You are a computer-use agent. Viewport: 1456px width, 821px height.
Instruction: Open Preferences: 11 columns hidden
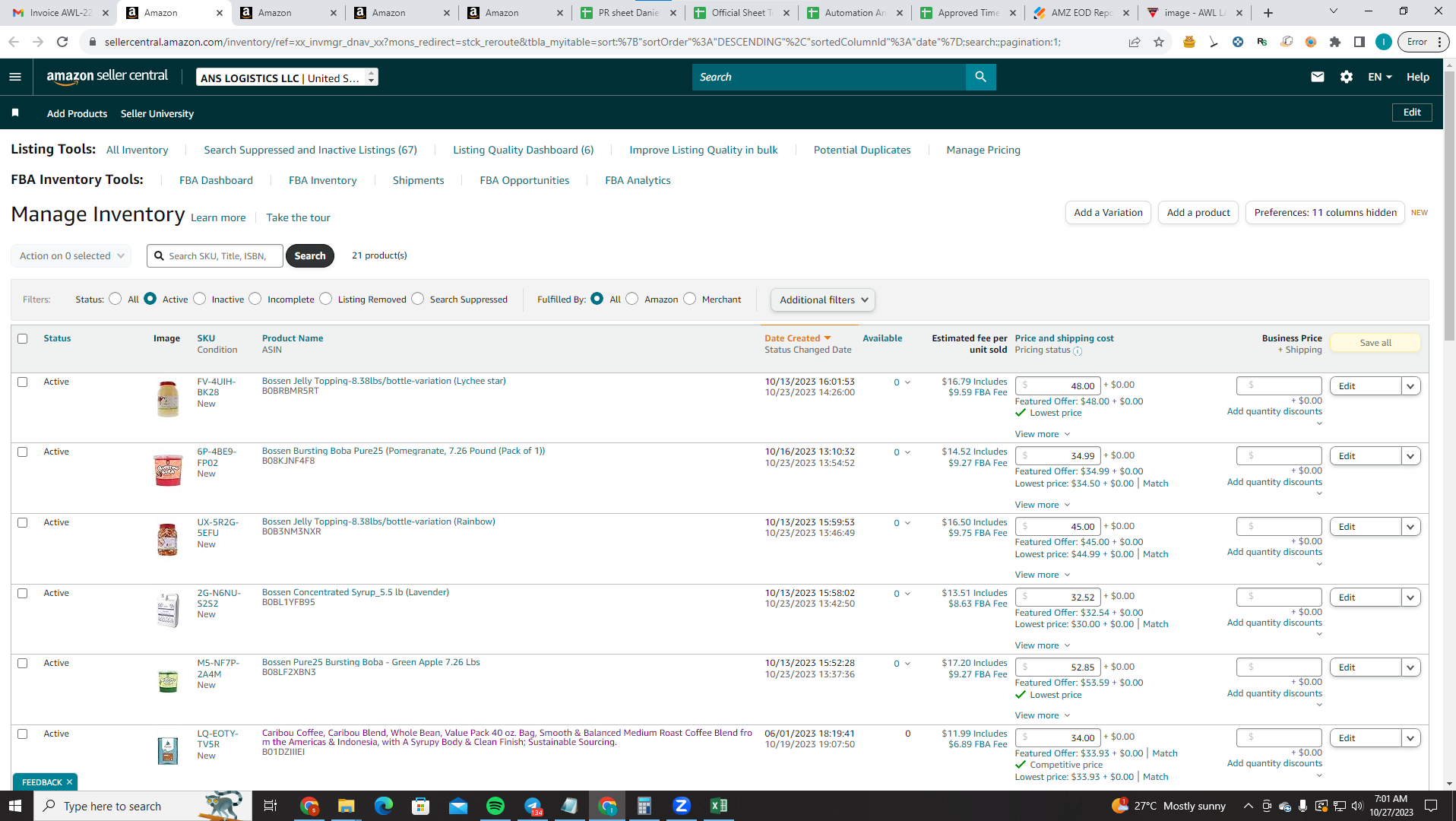[x=1325, y=213]
